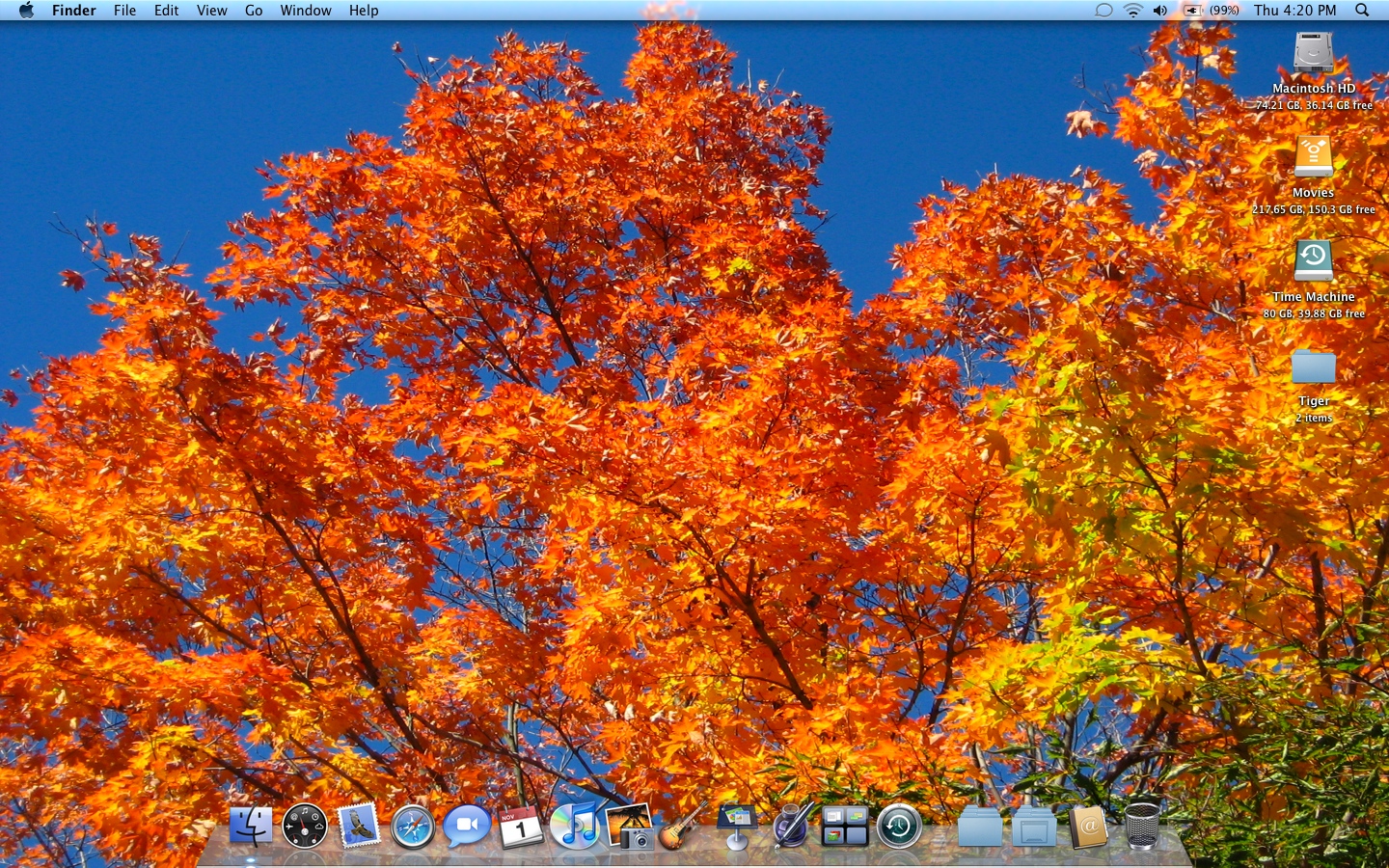Open iPhoto from the Dock
This screenshot has height=868, width=1389.
[629, 827]
